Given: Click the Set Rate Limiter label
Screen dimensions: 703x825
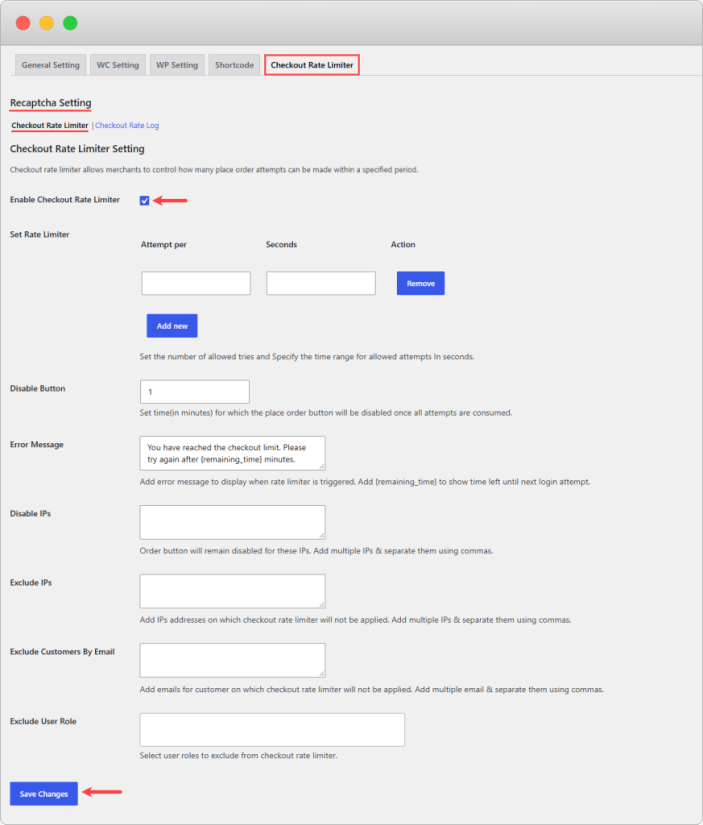Looking at the screenshot, I should click(x=39, y=235).
